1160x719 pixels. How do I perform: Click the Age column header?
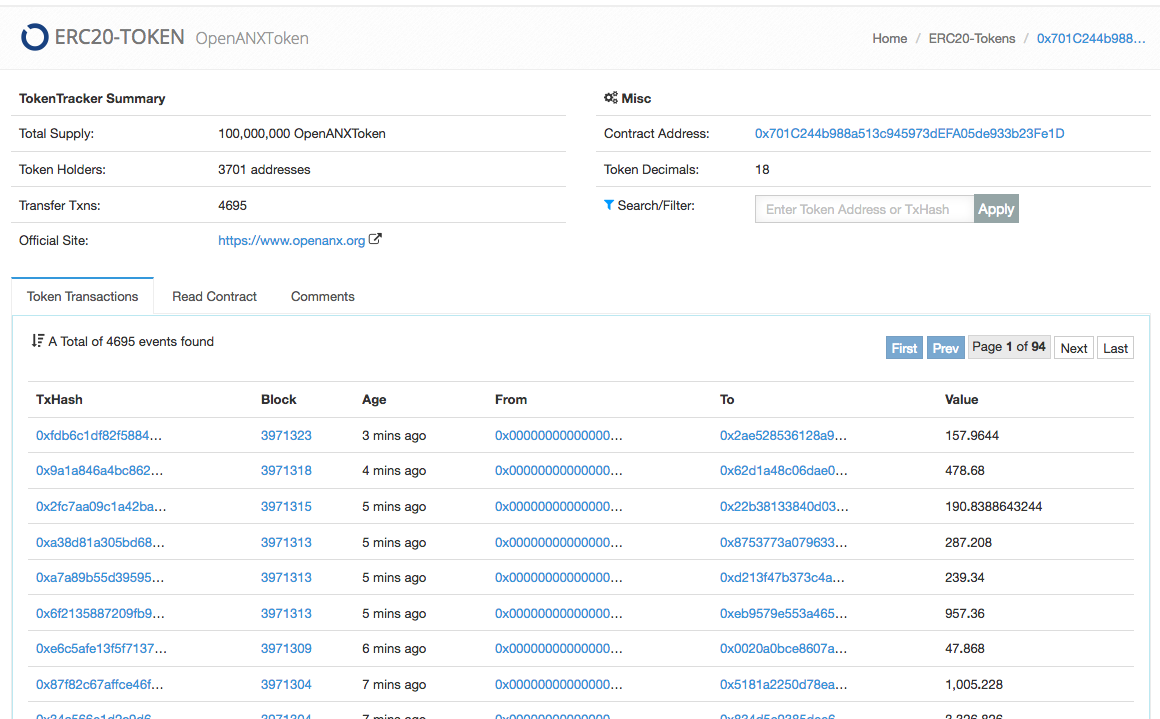coord(374,399)
